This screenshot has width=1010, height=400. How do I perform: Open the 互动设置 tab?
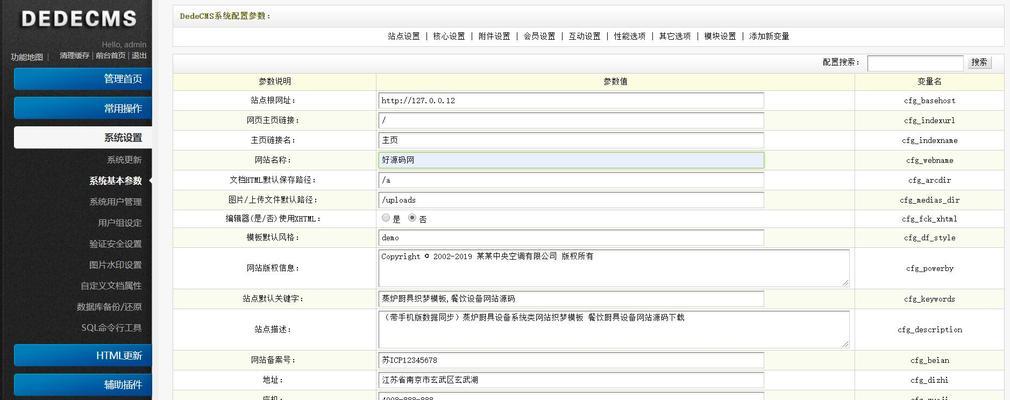(x=584, y=37)
